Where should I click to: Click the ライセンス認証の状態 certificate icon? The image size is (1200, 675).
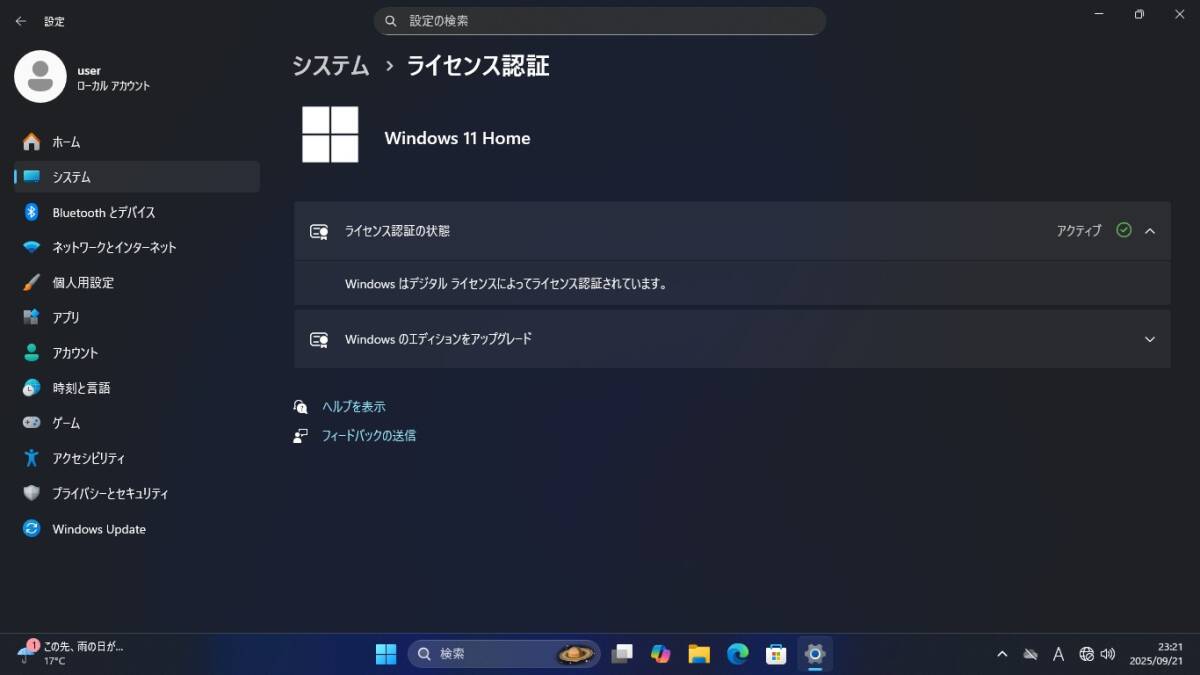(319, 231)
